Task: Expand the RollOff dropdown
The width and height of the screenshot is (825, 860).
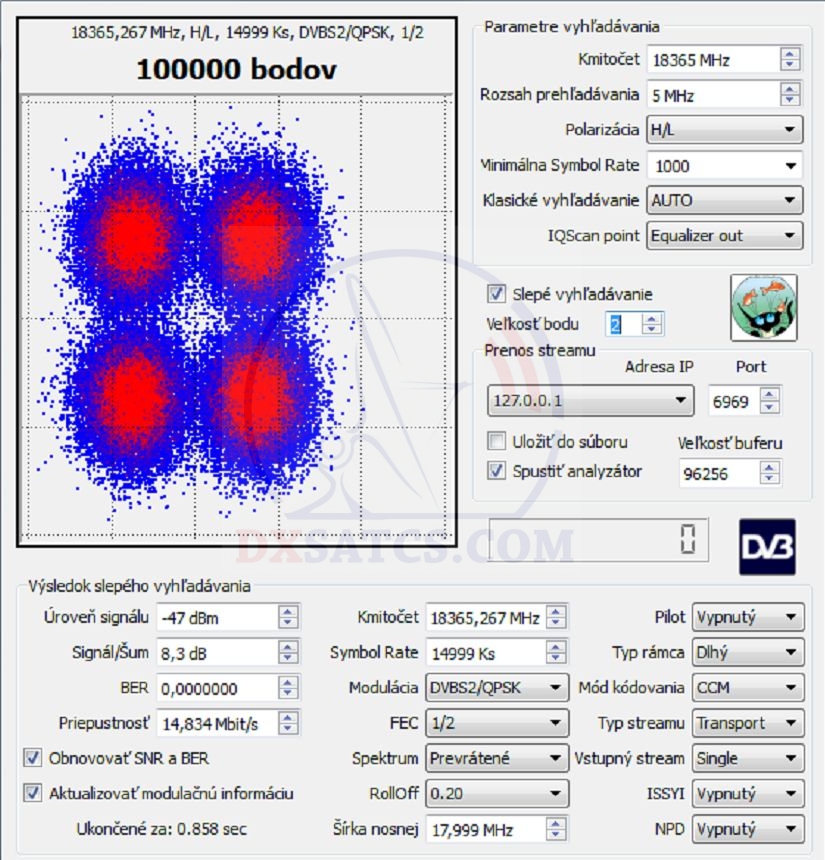Action: (496, 794)
